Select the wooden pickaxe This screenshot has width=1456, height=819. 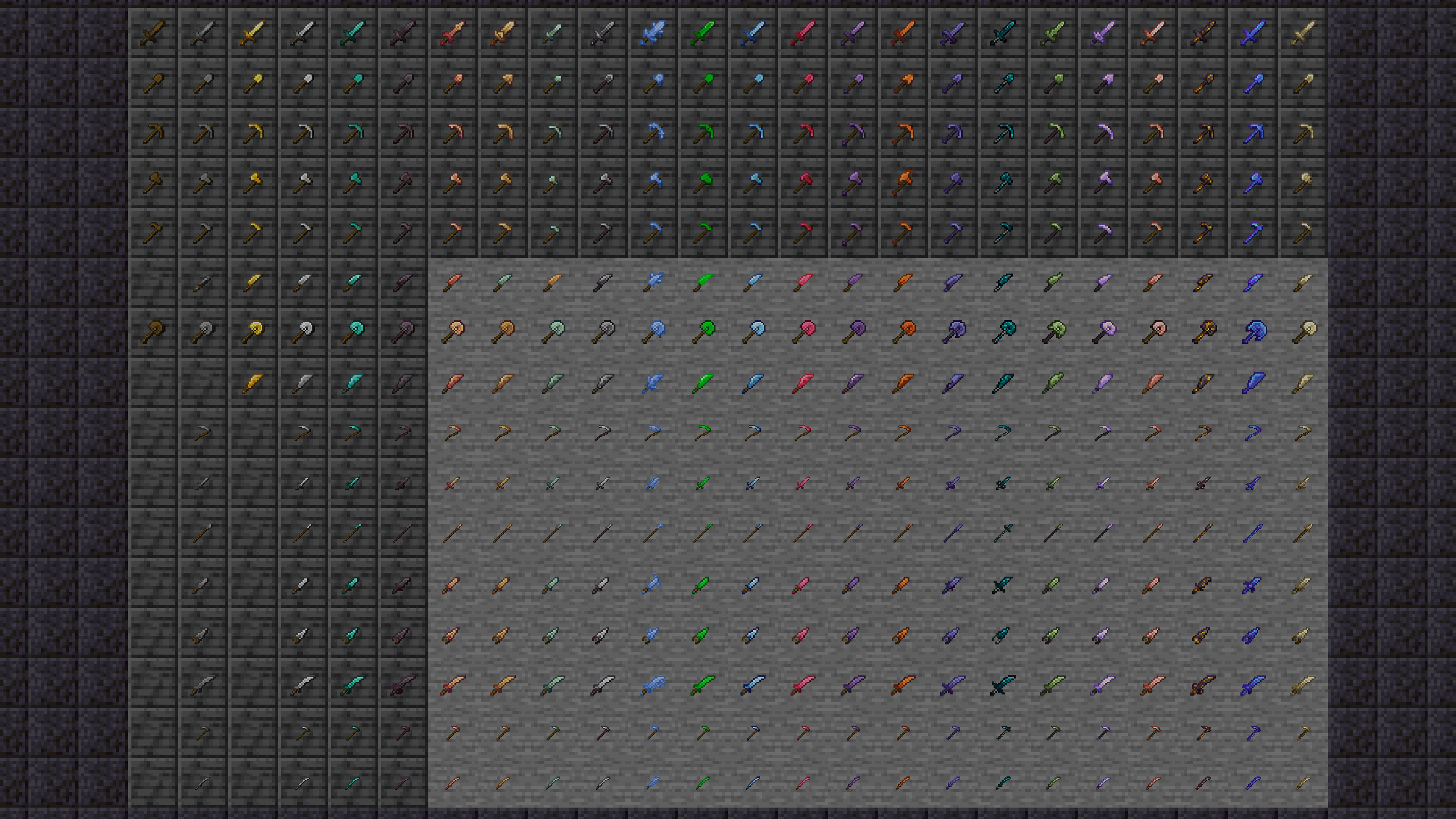point(152,133)
